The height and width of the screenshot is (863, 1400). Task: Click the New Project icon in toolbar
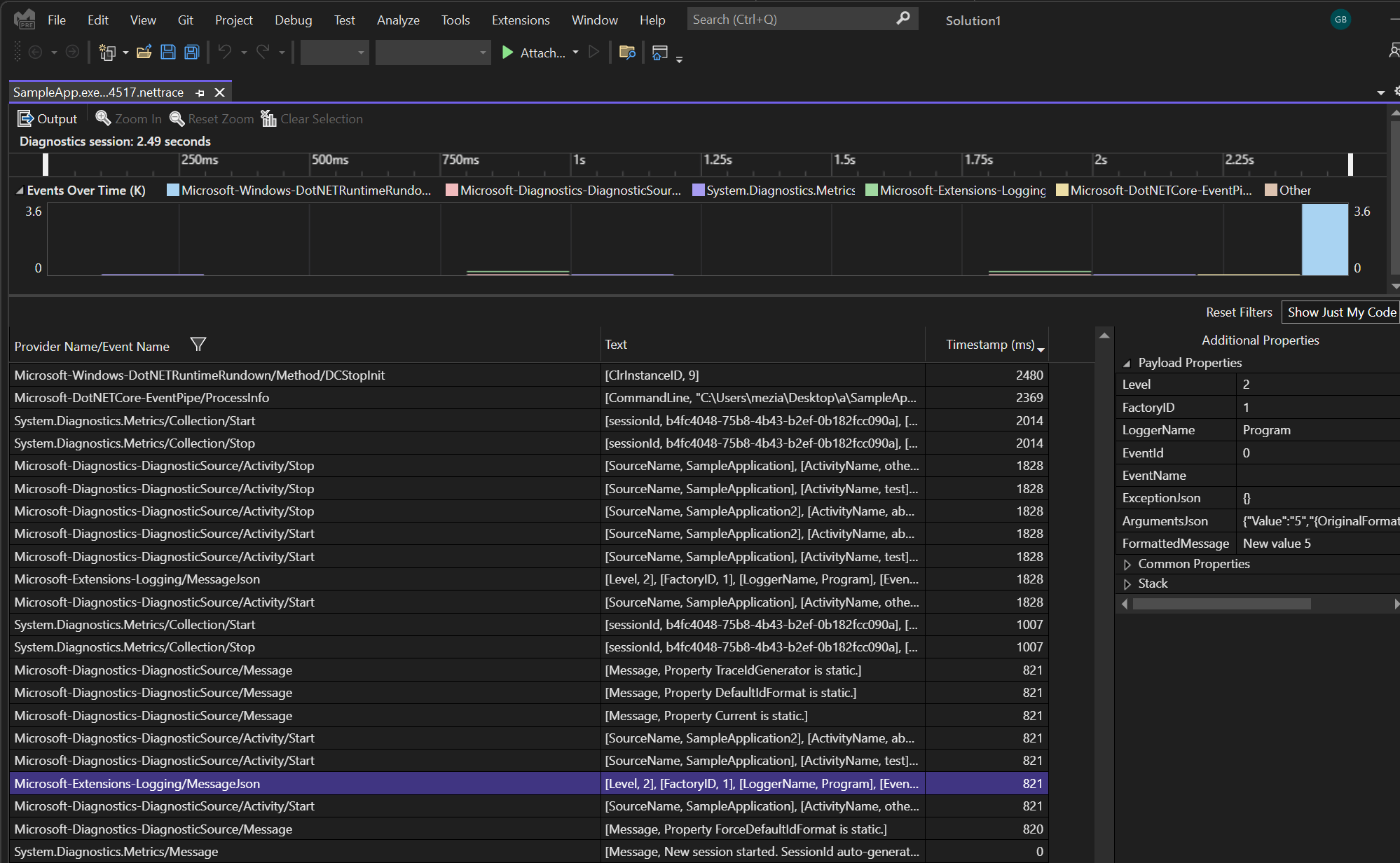click(x=107, y=53)
